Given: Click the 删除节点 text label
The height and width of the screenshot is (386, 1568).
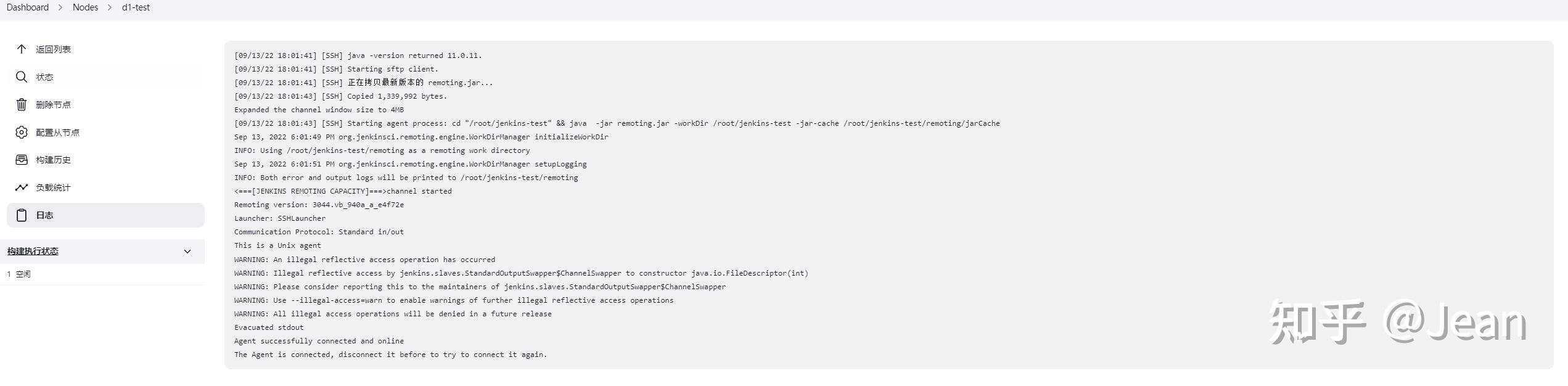Looking at the screenshot, I should click(x=53, y=105).
